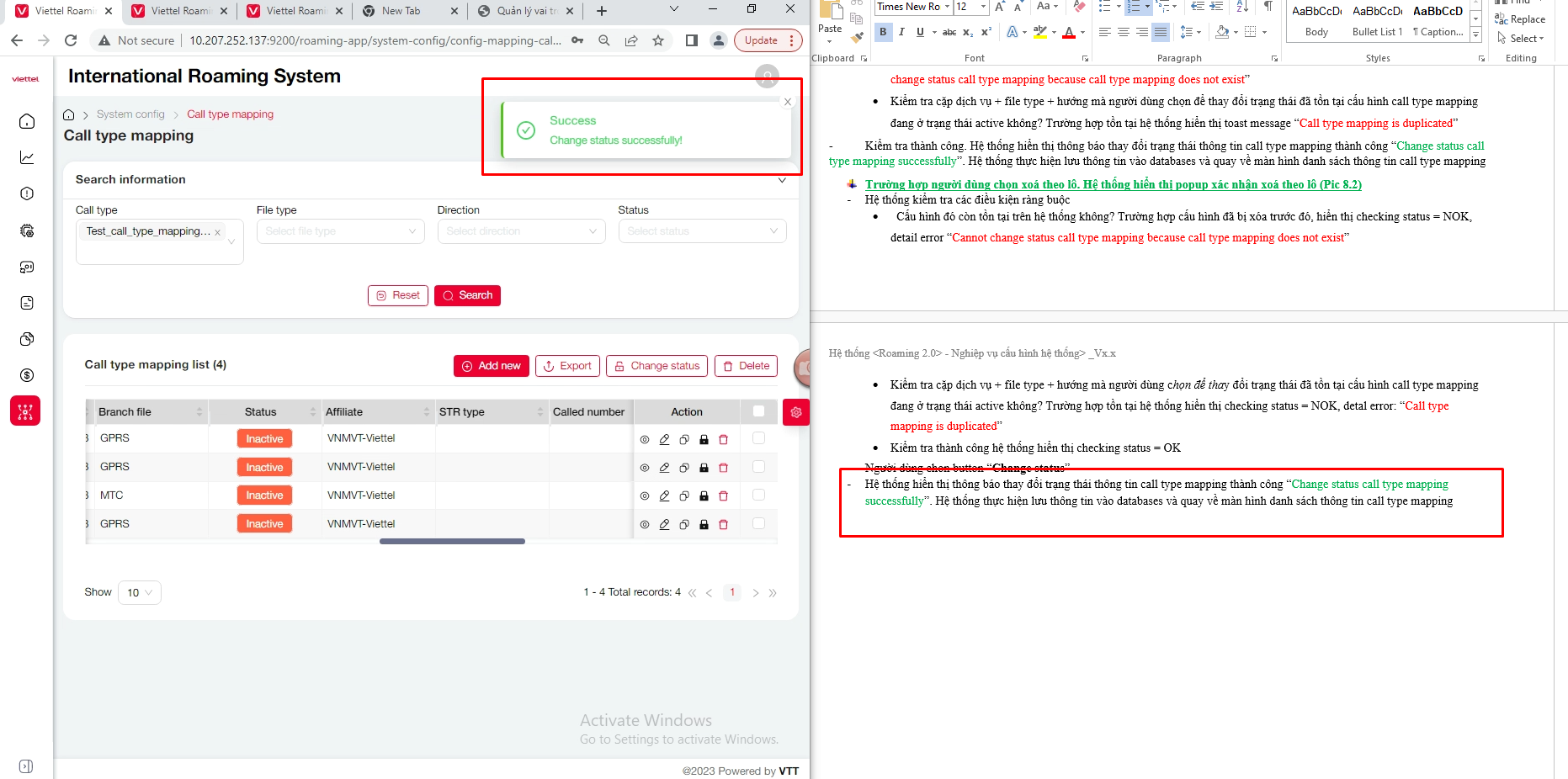
Task: Expand the Select status dropdown
Action: point(702,231)
